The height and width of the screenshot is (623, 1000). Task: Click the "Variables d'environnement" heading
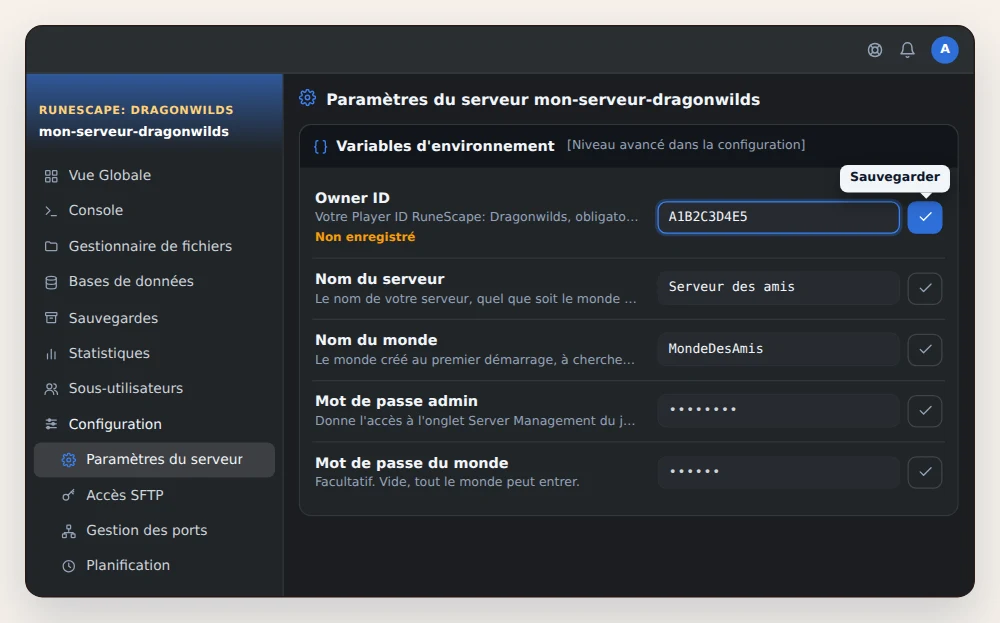pyautogui.click(x=445, y=146)
